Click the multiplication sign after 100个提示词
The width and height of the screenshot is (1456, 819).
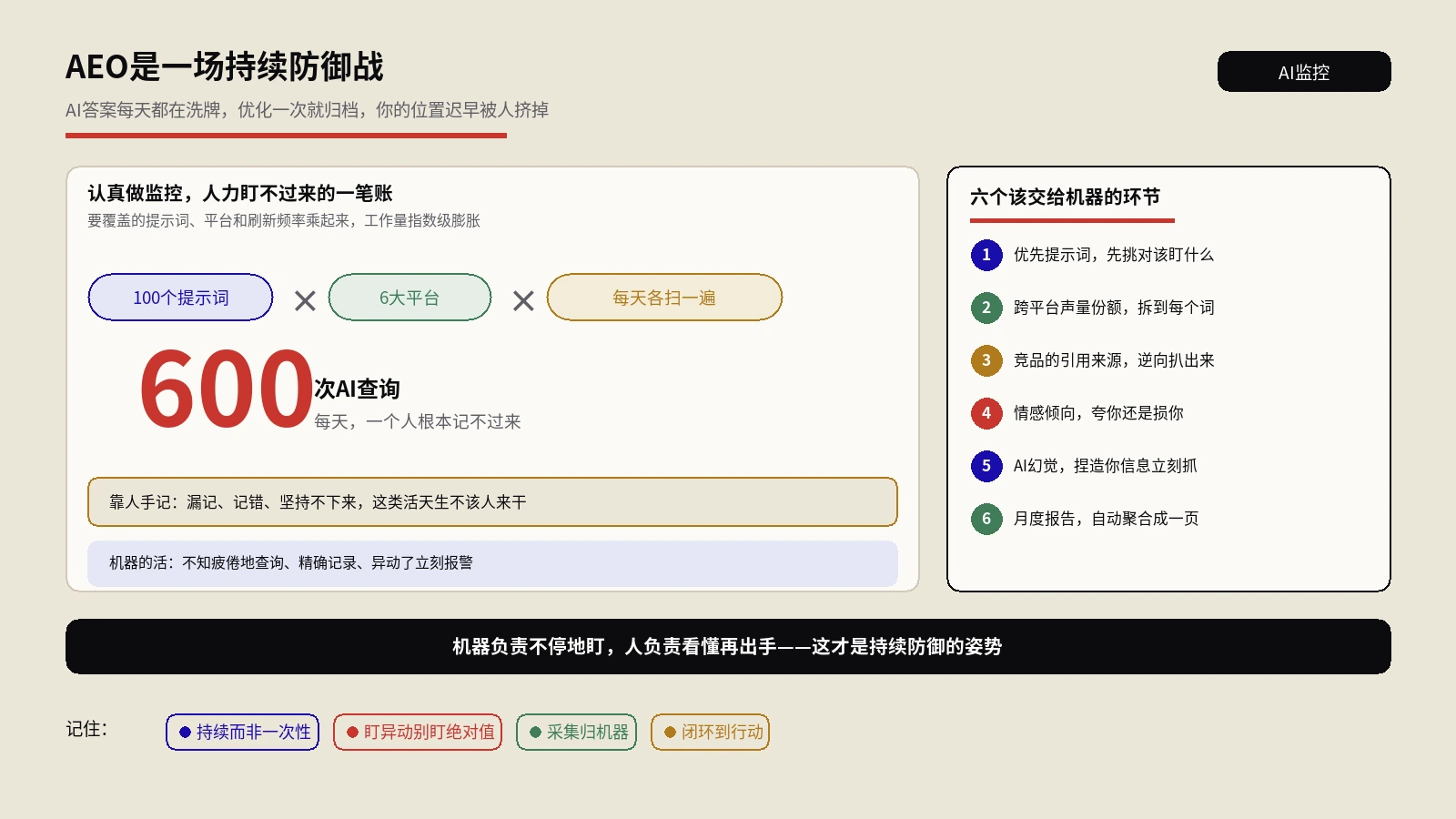click(305, 300)
